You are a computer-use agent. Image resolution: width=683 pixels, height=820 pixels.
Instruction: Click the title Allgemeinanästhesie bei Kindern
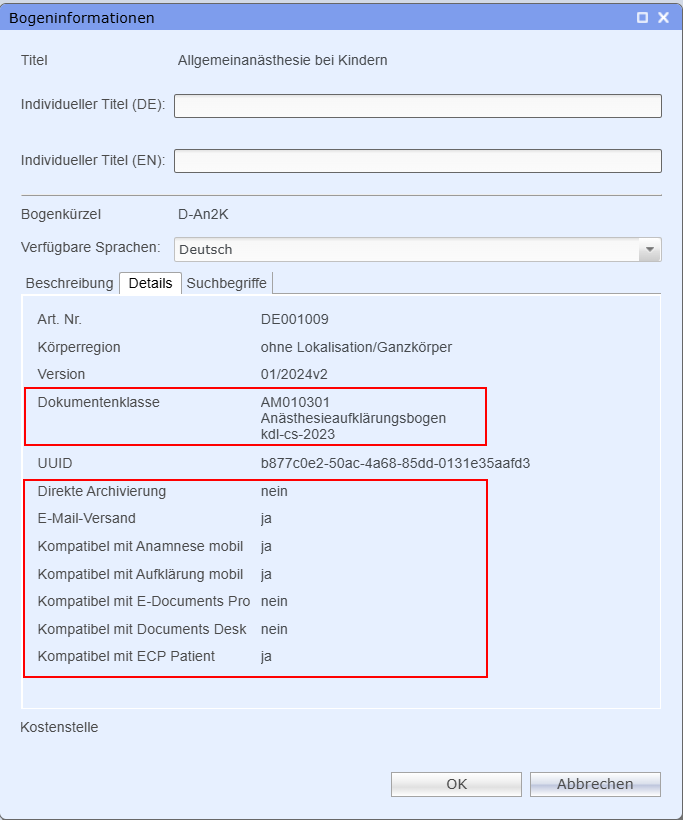282,60
